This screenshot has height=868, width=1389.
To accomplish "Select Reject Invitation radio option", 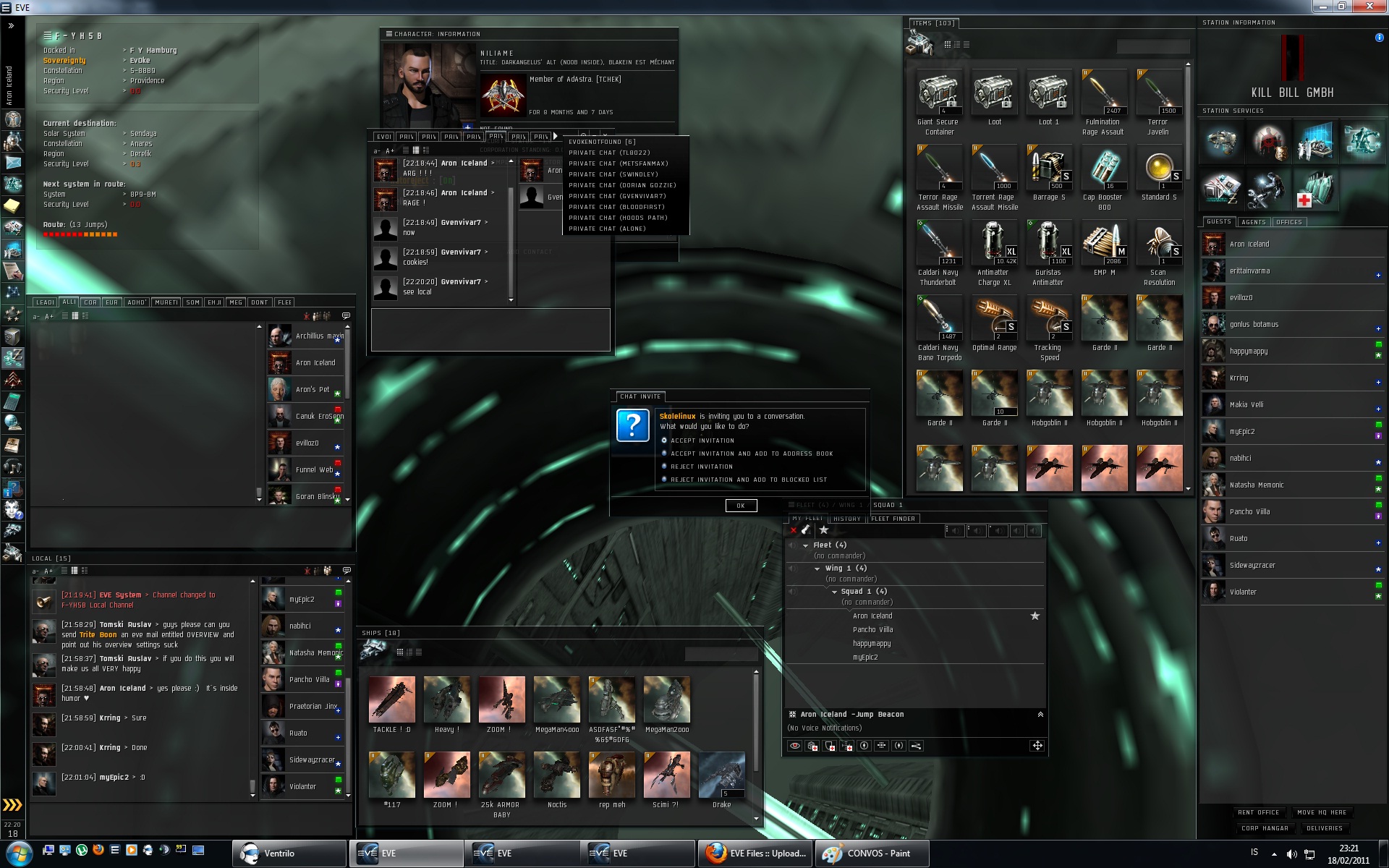I will 664,466.
